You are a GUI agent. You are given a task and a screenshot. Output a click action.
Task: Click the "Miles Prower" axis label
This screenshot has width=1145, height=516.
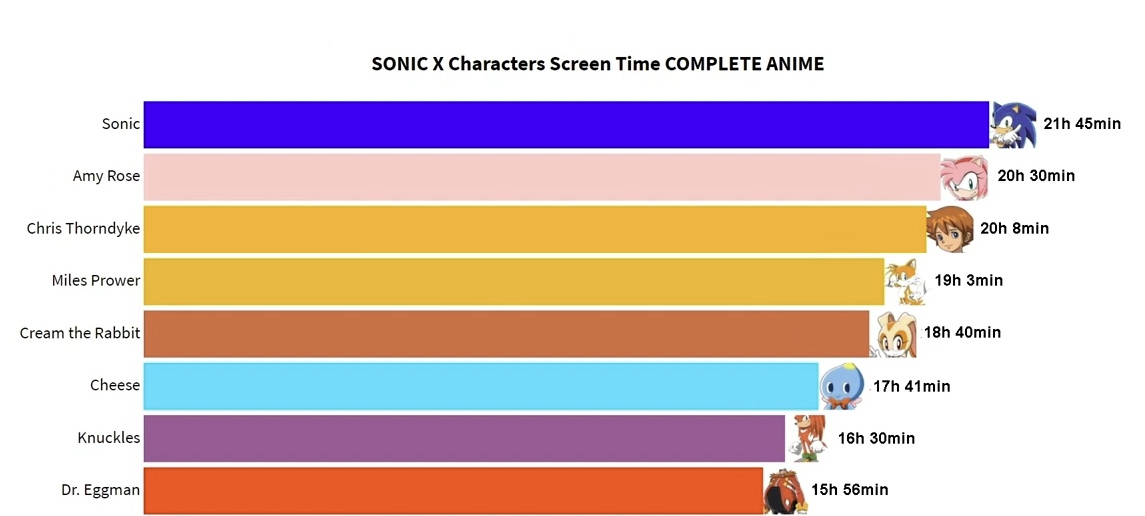pos(96,281)
